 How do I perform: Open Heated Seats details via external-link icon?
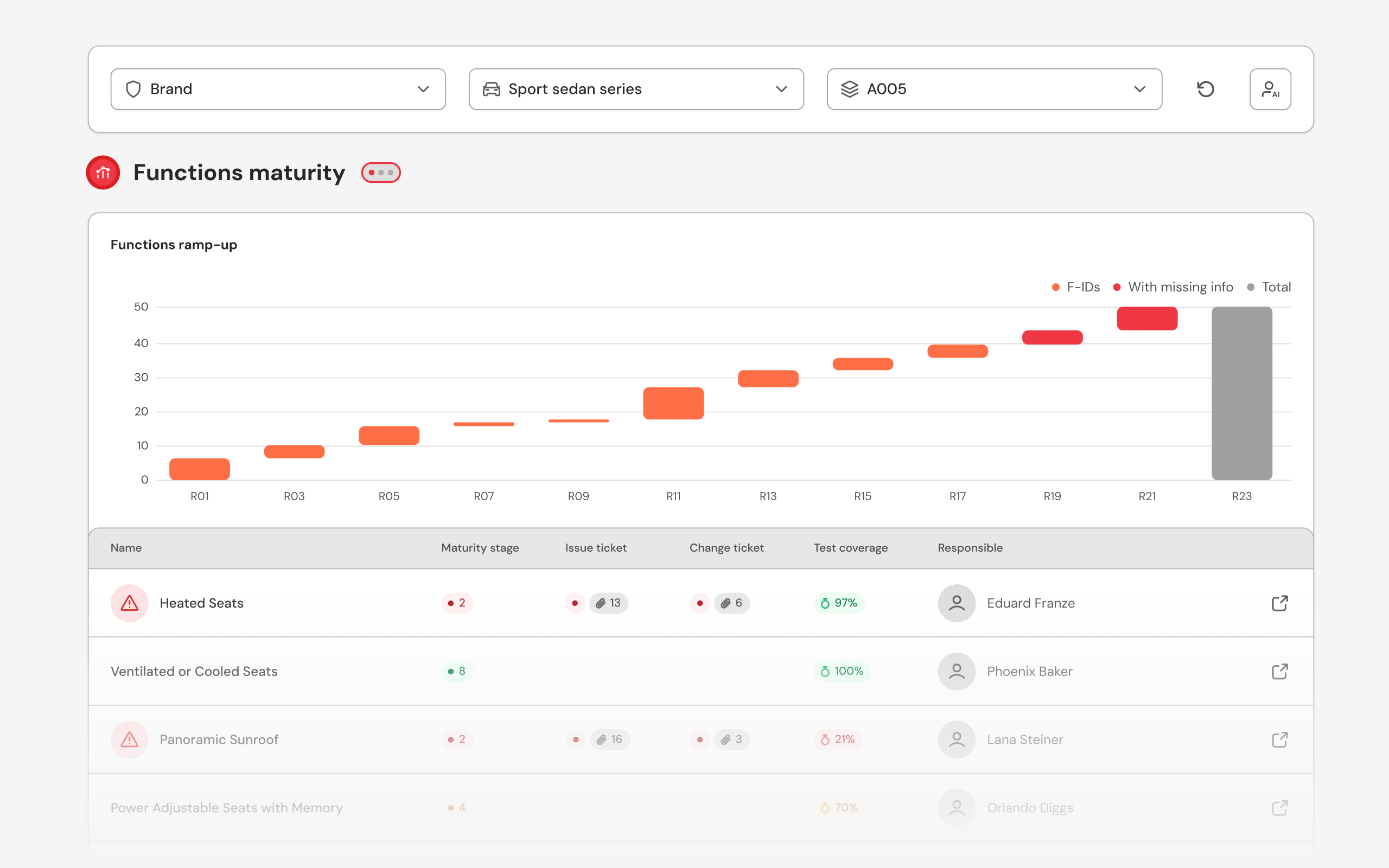(x=1279, y=603)
